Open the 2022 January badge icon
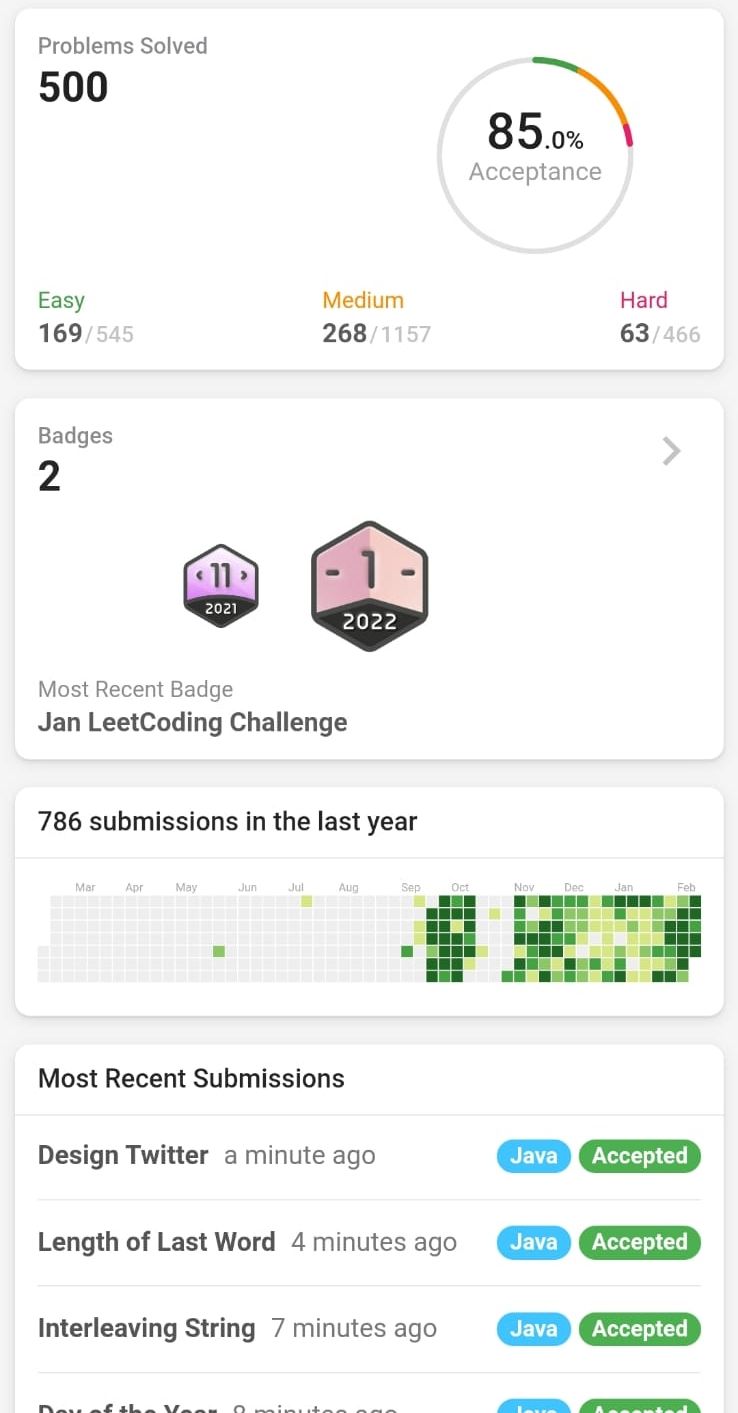Viewport: 738px width, 1413px height. pos(370,586)
